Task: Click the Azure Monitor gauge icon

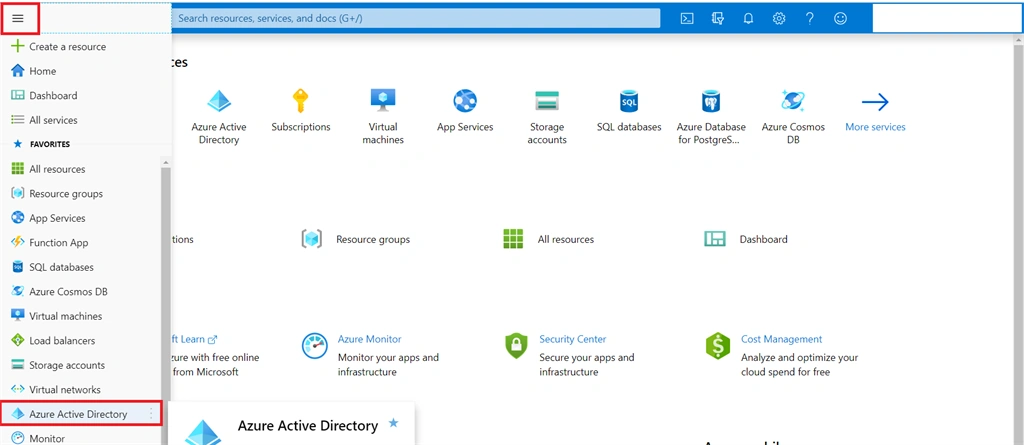Action: [x=314, y=346]
